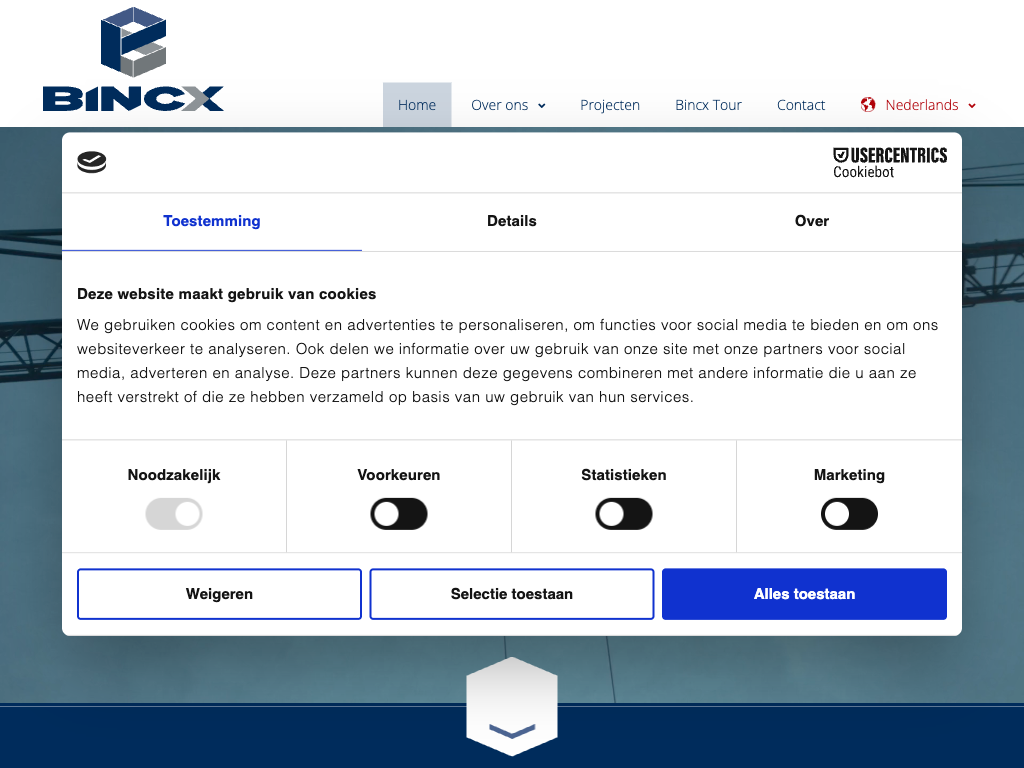Click the Over ons menu label
Screen dimensions: 1024x768
500,105
